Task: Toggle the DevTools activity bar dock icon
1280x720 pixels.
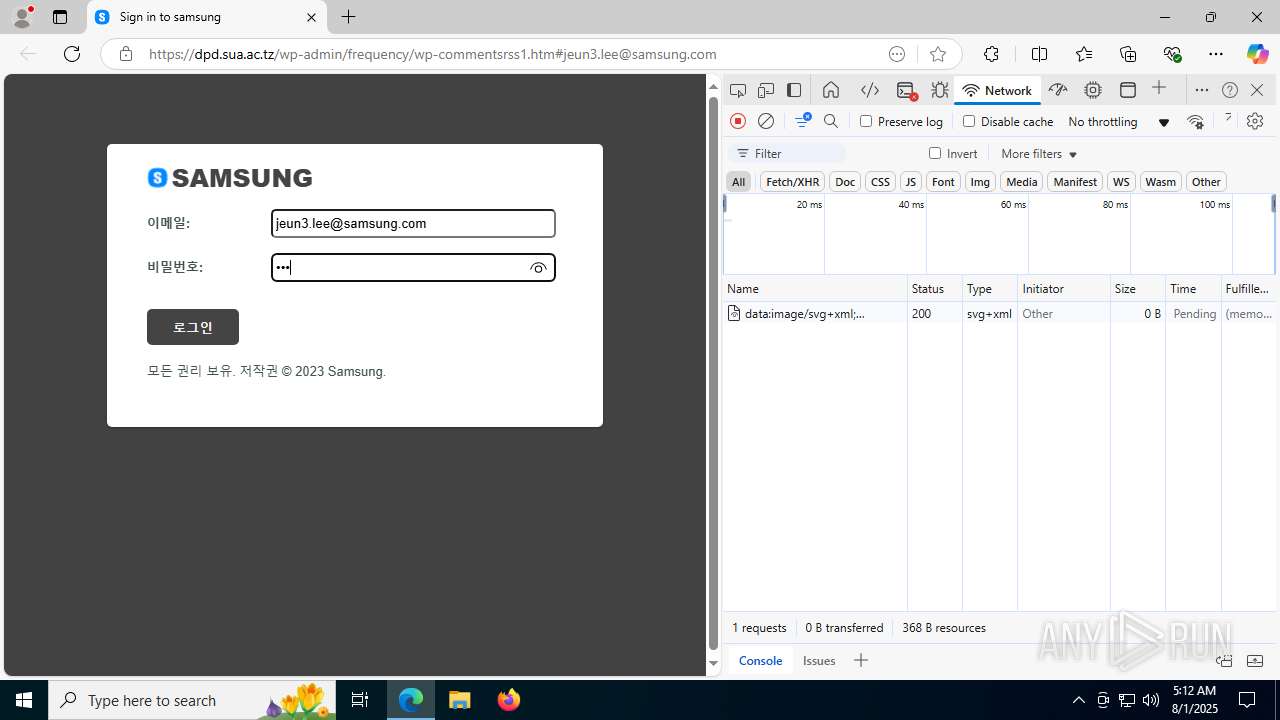Action: [x=794, y=90]
